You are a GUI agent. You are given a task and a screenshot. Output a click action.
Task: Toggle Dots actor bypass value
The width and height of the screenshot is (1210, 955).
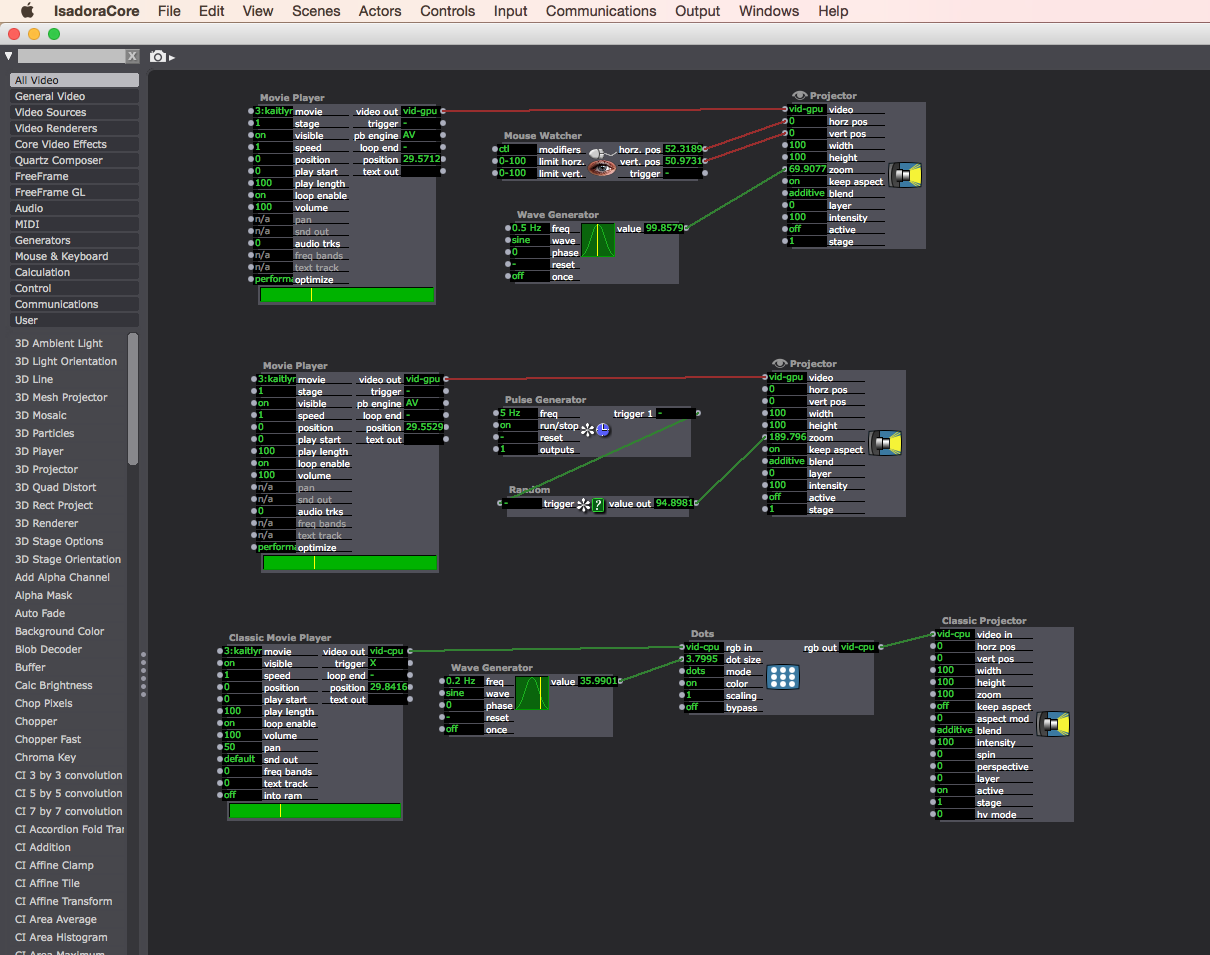tap(703, 708)
